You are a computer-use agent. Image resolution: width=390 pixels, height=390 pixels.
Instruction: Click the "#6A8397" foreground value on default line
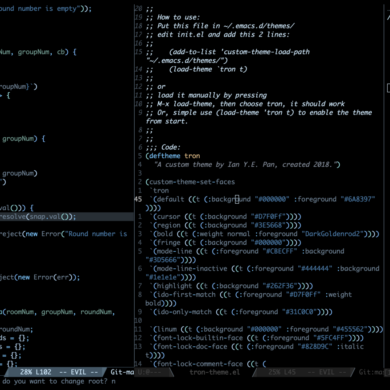pos(358,199)
